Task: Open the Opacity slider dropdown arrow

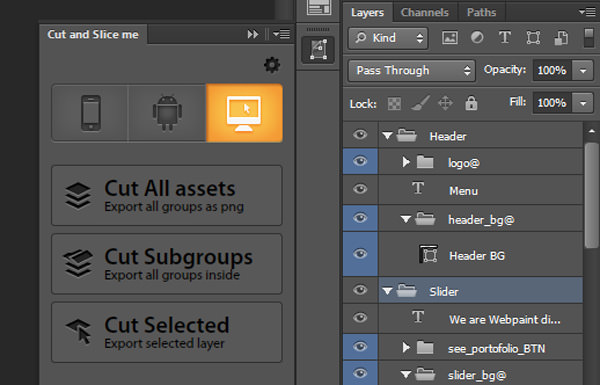Action: (583, 71)
